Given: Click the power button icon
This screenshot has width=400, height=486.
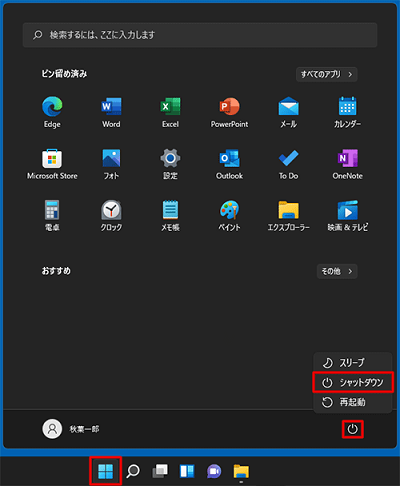Looking at the screenshot, I should pos(352,429).
